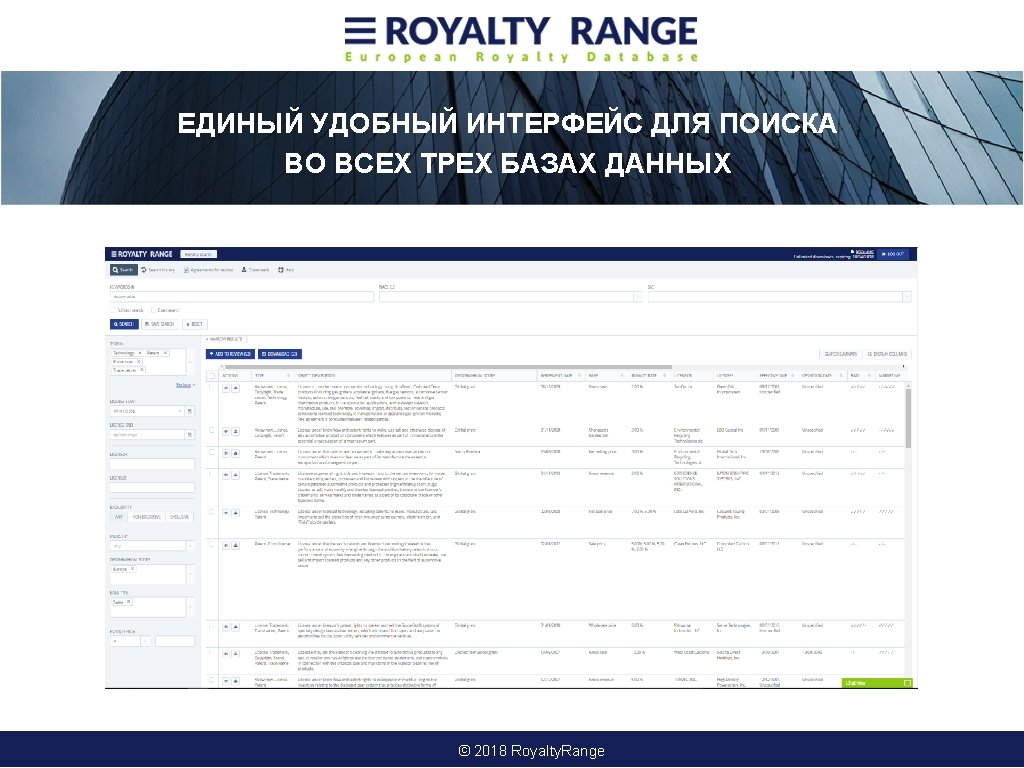Tick the checkbox of the Net sale price row
Screen dimensions: 1024x768
(212, 511)
